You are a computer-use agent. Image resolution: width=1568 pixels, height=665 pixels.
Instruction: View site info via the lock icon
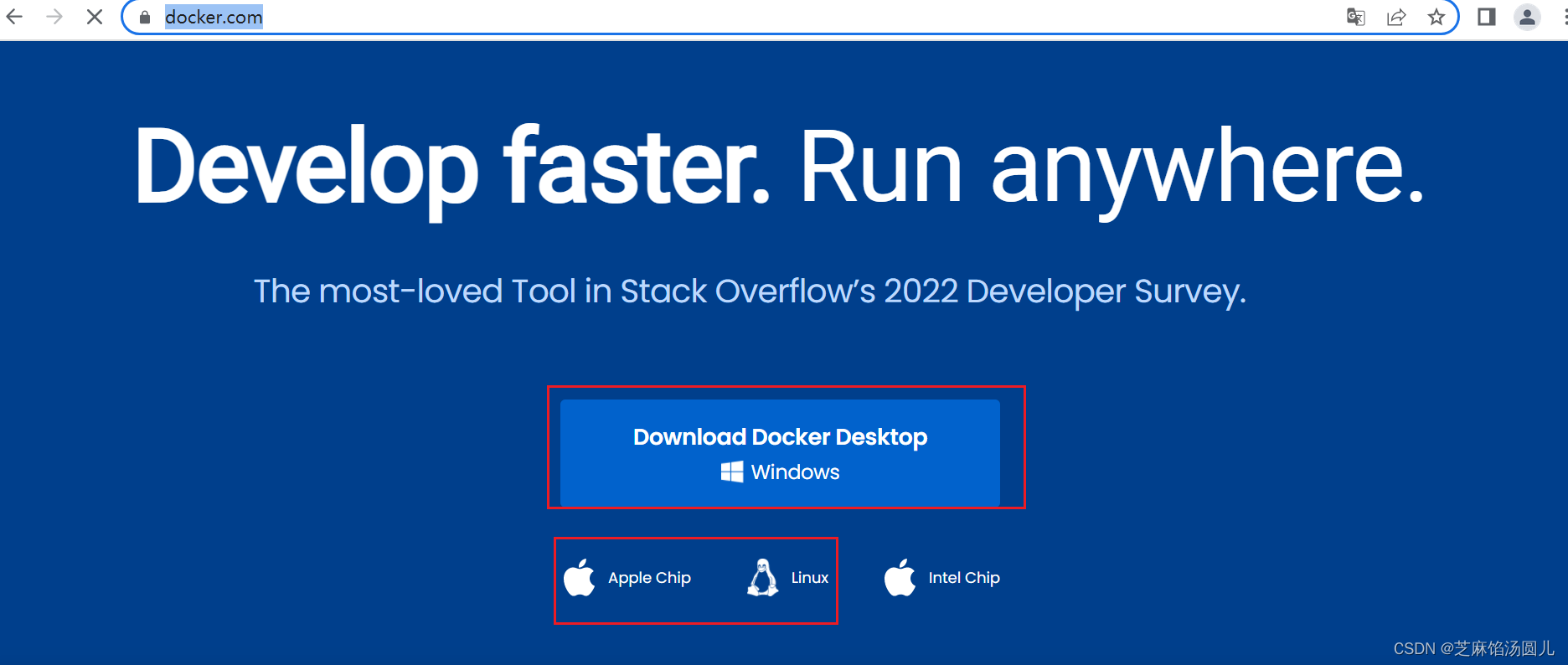pyautogui.click(x=145, y=17)
